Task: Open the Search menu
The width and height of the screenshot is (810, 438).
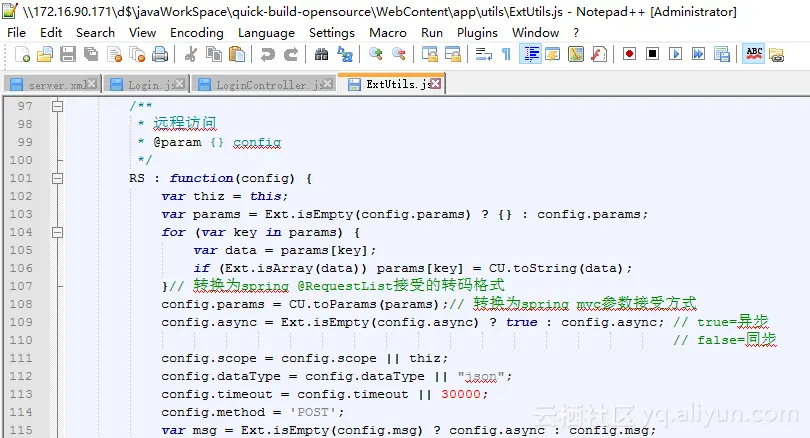Action: (95, 33)
